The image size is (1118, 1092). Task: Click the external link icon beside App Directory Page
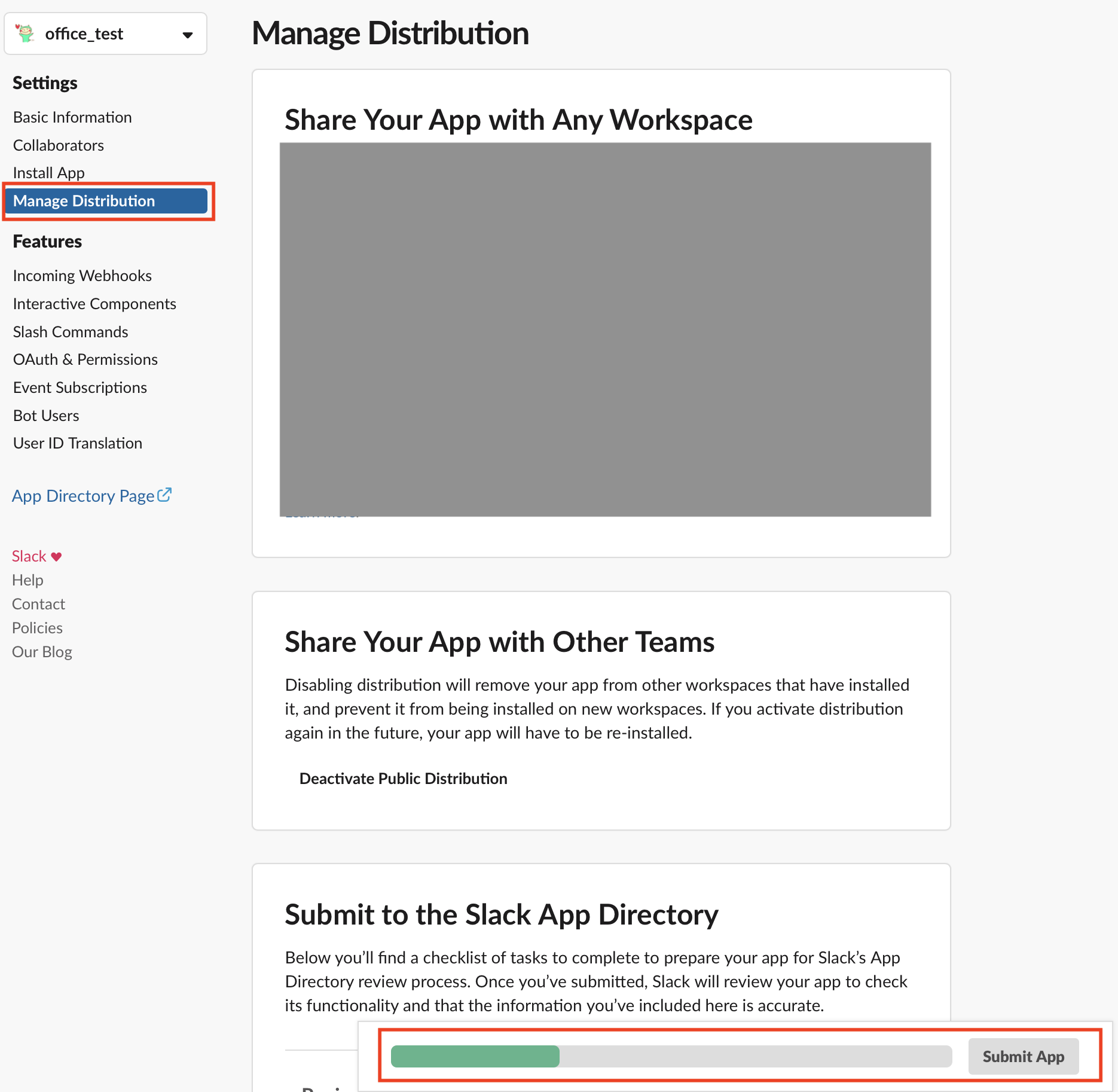click(164, 495)
